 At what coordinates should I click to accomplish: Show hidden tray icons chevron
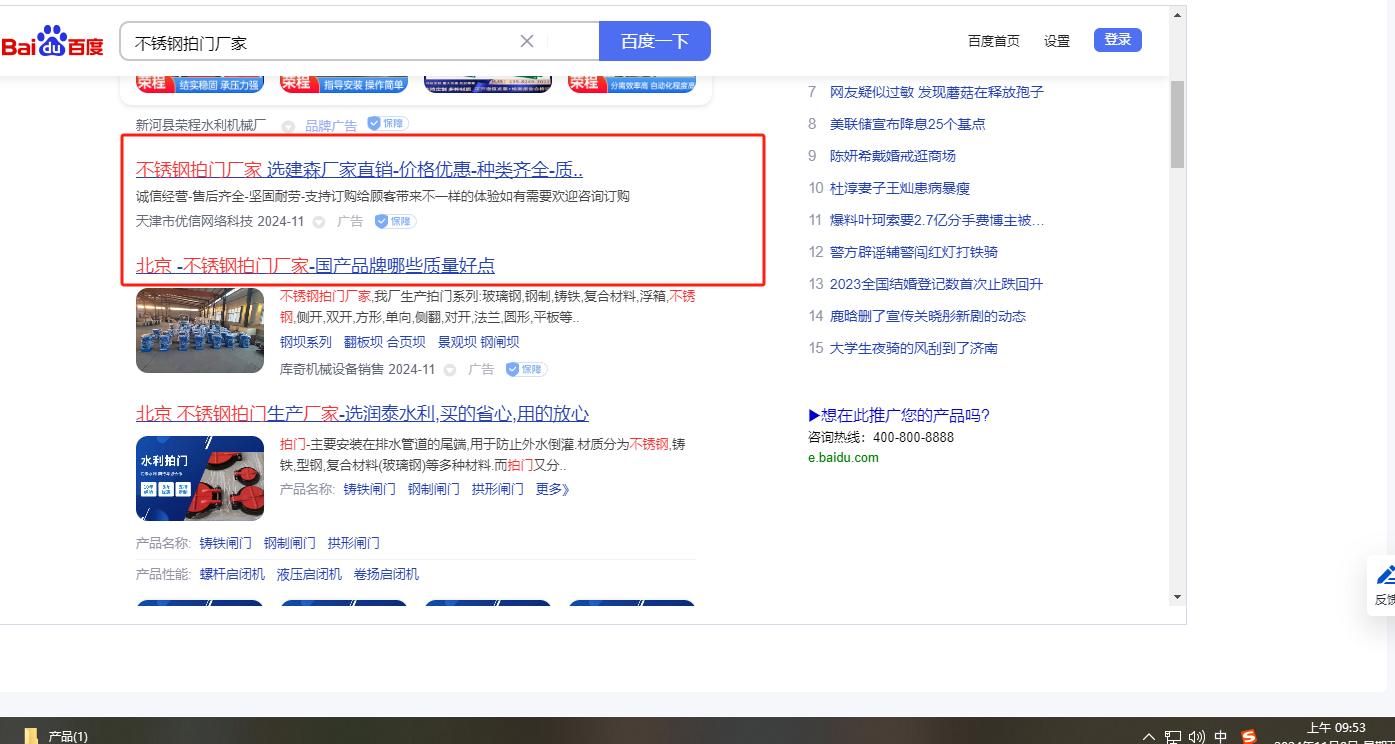pos(1149,737)
